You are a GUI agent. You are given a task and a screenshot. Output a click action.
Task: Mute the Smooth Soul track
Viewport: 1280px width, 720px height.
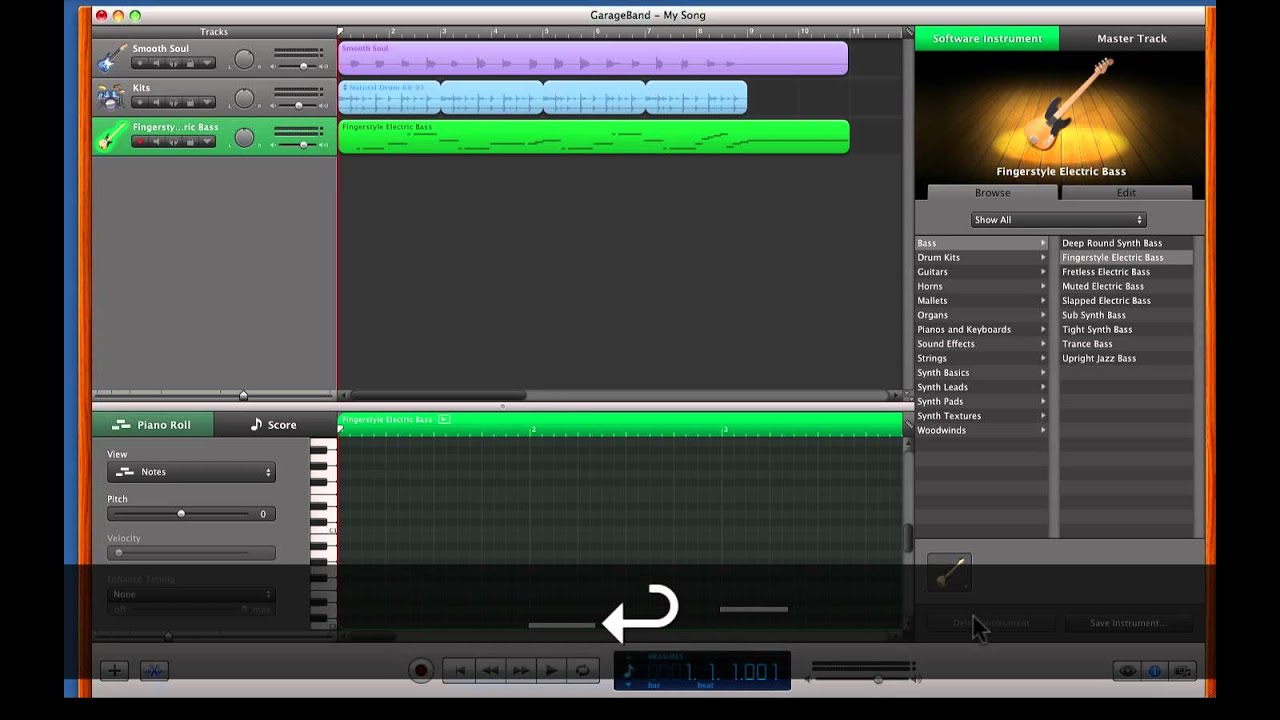point(156,63)
